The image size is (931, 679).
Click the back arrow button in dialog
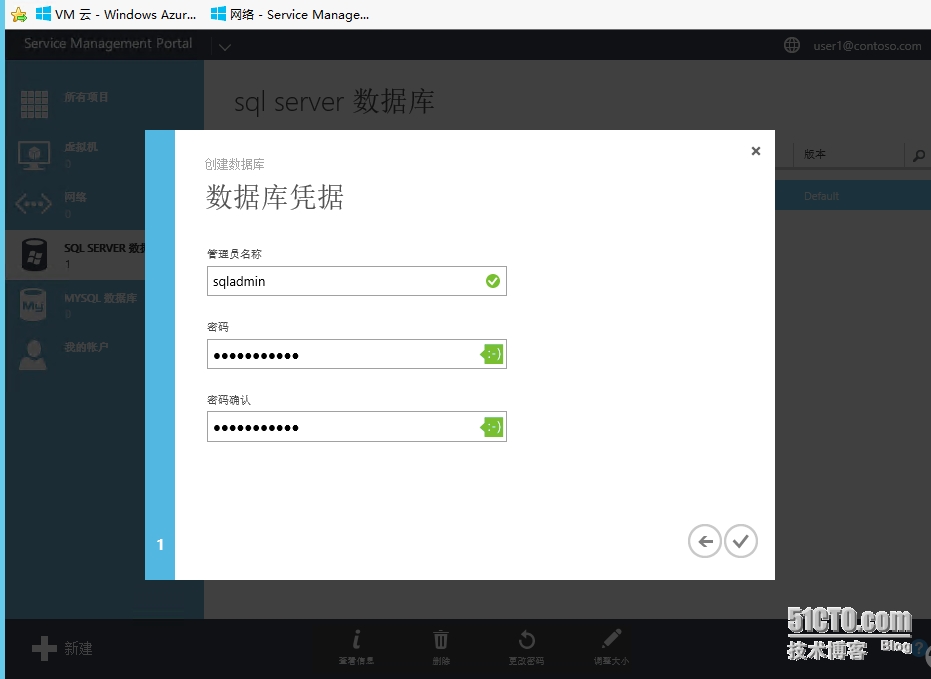tap(705, 541)
